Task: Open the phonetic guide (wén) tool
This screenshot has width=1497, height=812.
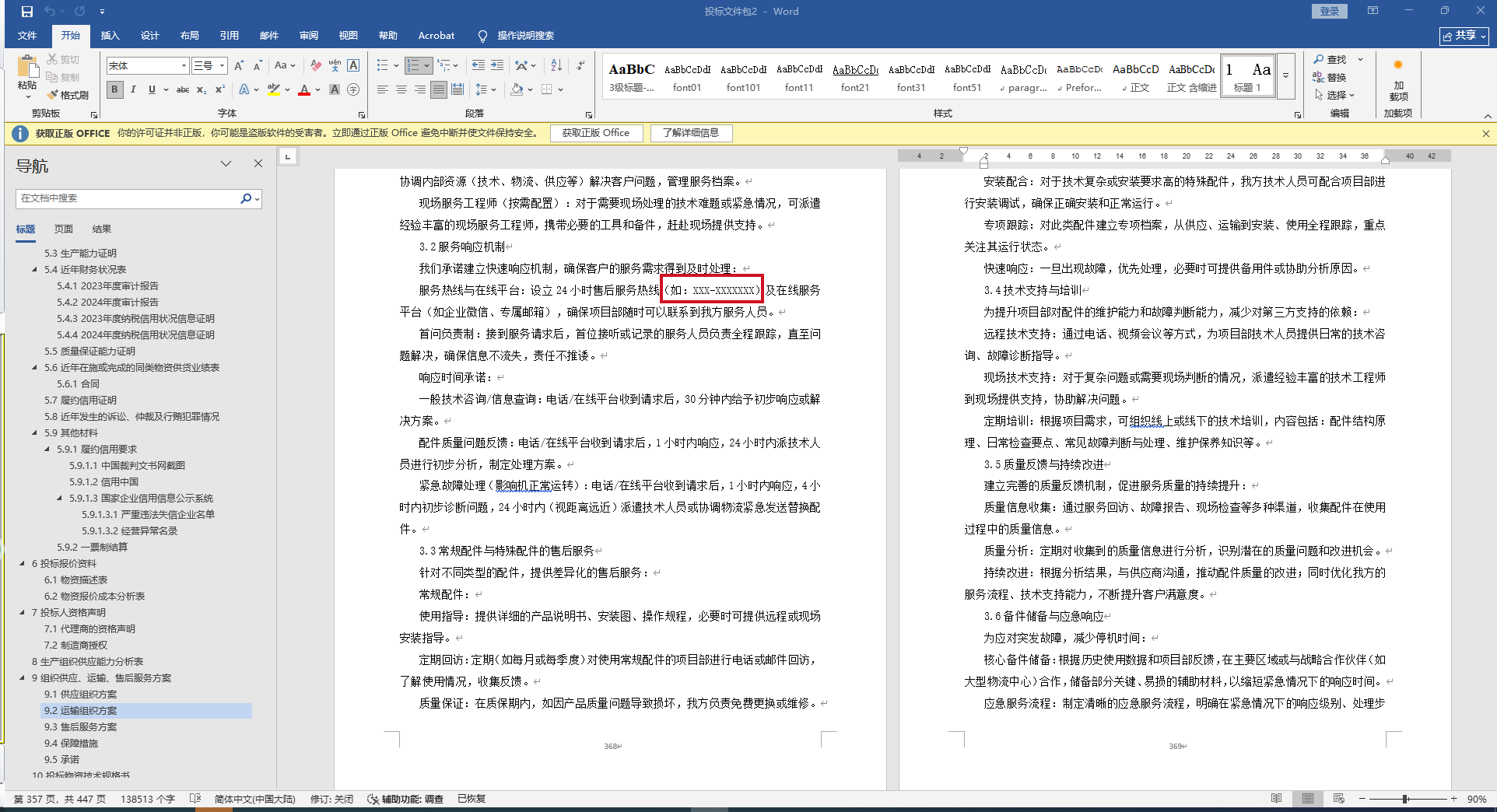Action: pyautogui.click(x=335, y=65)
